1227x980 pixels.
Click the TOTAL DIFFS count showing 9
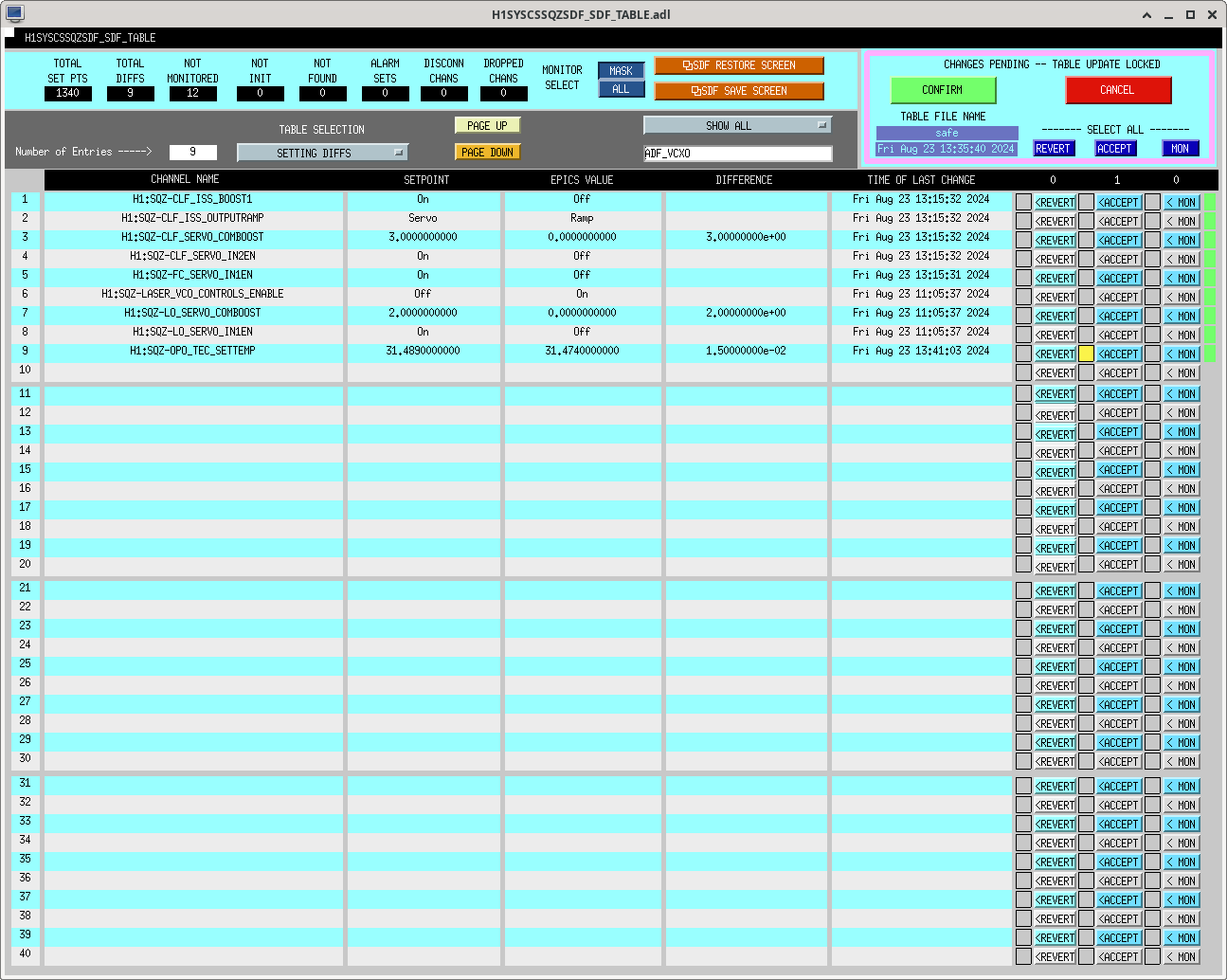coord(130,93)
